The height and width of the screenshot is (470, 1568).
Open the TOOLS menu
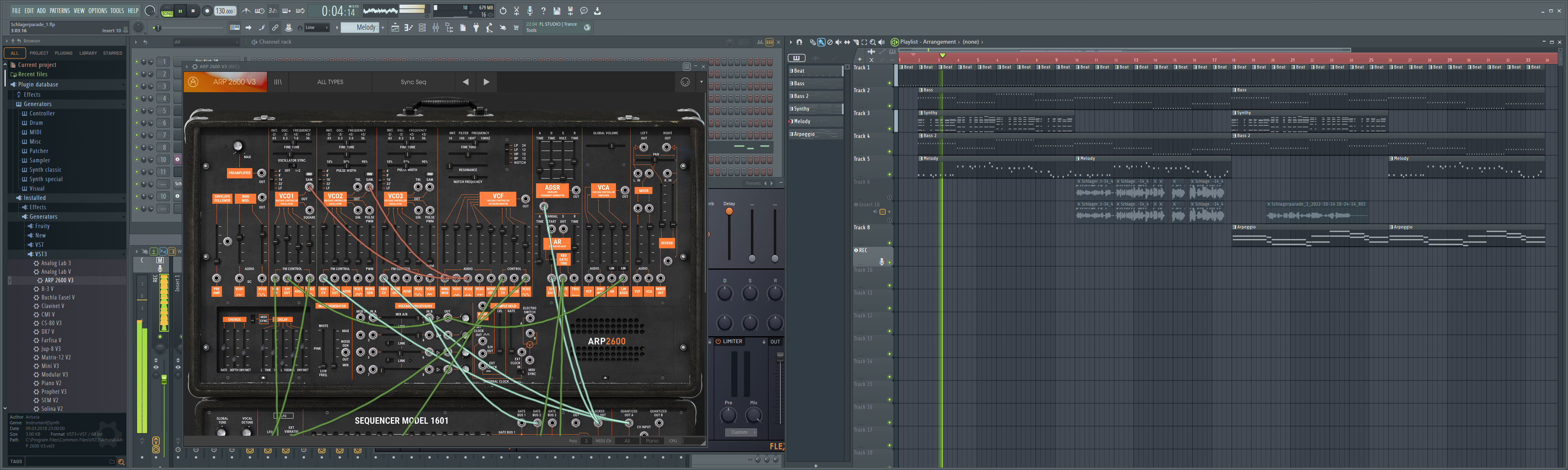[117, 10]
